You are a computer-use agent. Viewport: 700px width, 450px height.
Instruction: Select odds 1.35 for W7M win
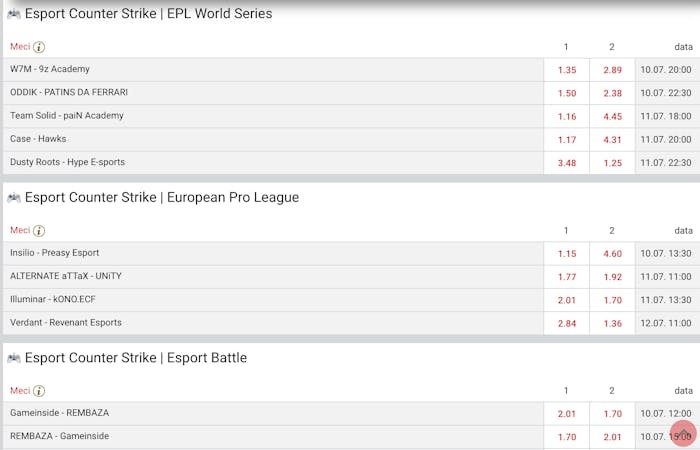pos(567,70)
